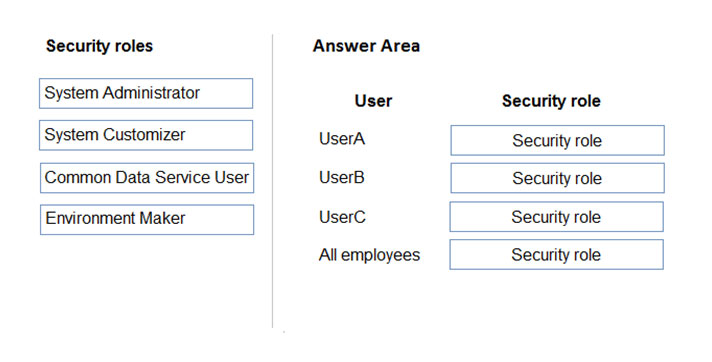712x362 pixels.
Task: Click the All employees label
Action: (369, 255)
